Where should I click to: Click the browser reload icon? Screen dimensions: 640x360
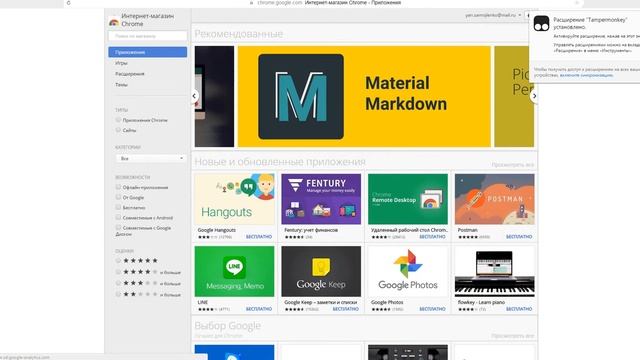pyautogui.click(x=69, y=3)
